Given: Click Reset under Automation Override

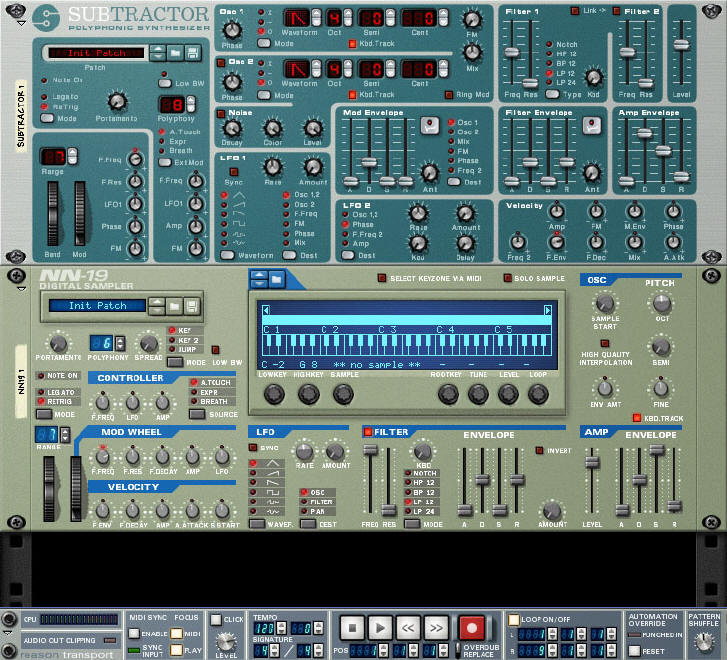Looking at the screenshot, I should click(x=635, y=650).
